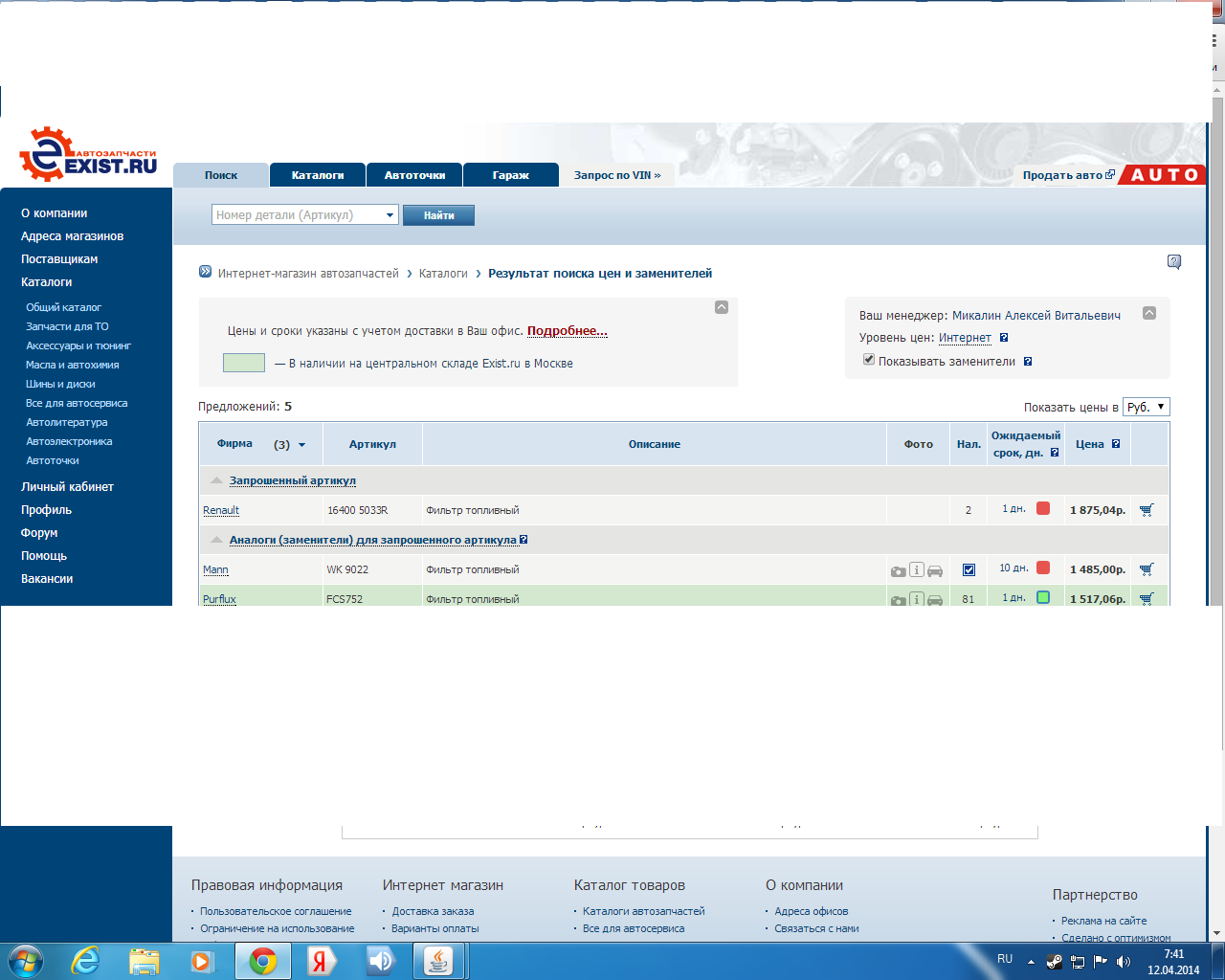Image resolution: width=1225 pixels, height=980 pixels.
Task: Click the Найти search button
Action: [x=438, y=215]
